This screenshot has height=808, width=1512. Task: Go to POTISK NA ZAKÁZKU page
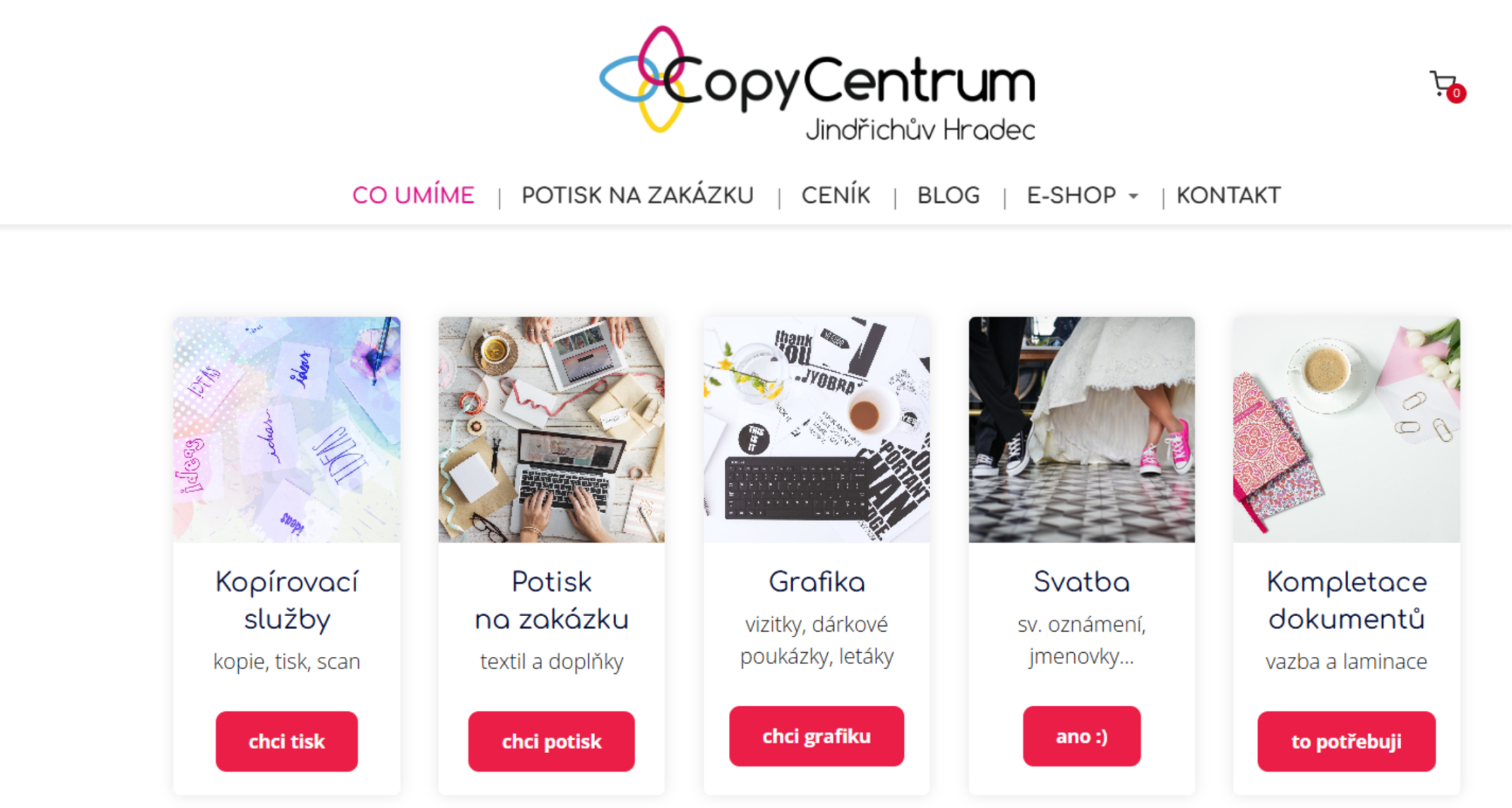(637, 195)
